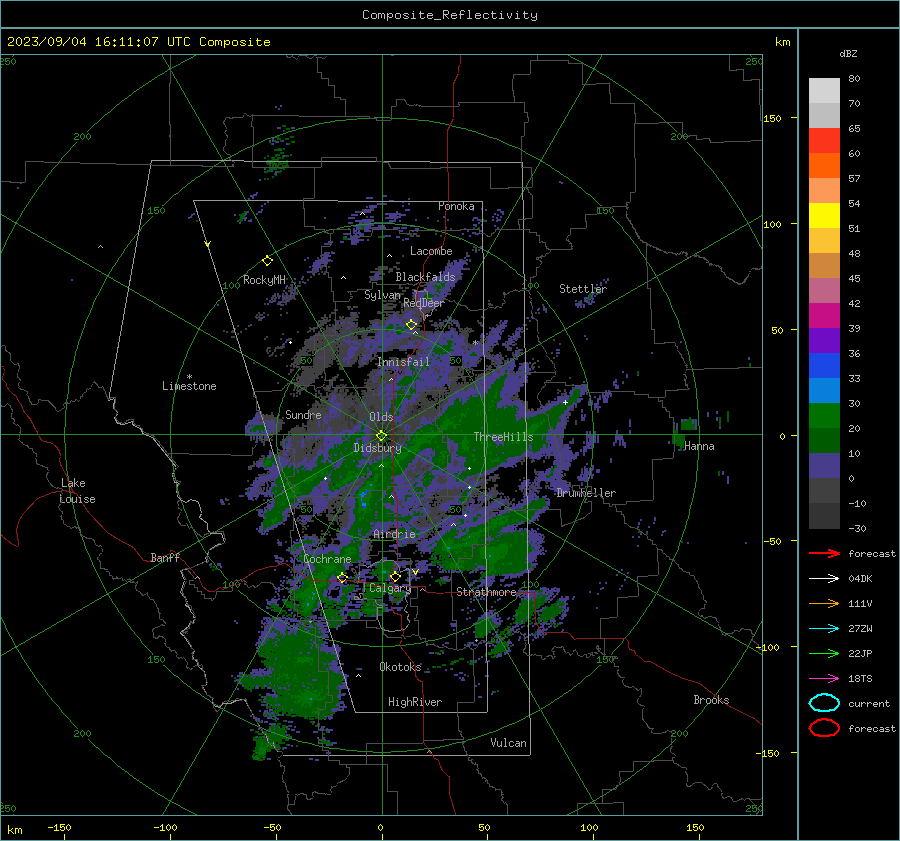Click the Composite_Reflectivity title

pyautogui.click(x=449, y=15)
